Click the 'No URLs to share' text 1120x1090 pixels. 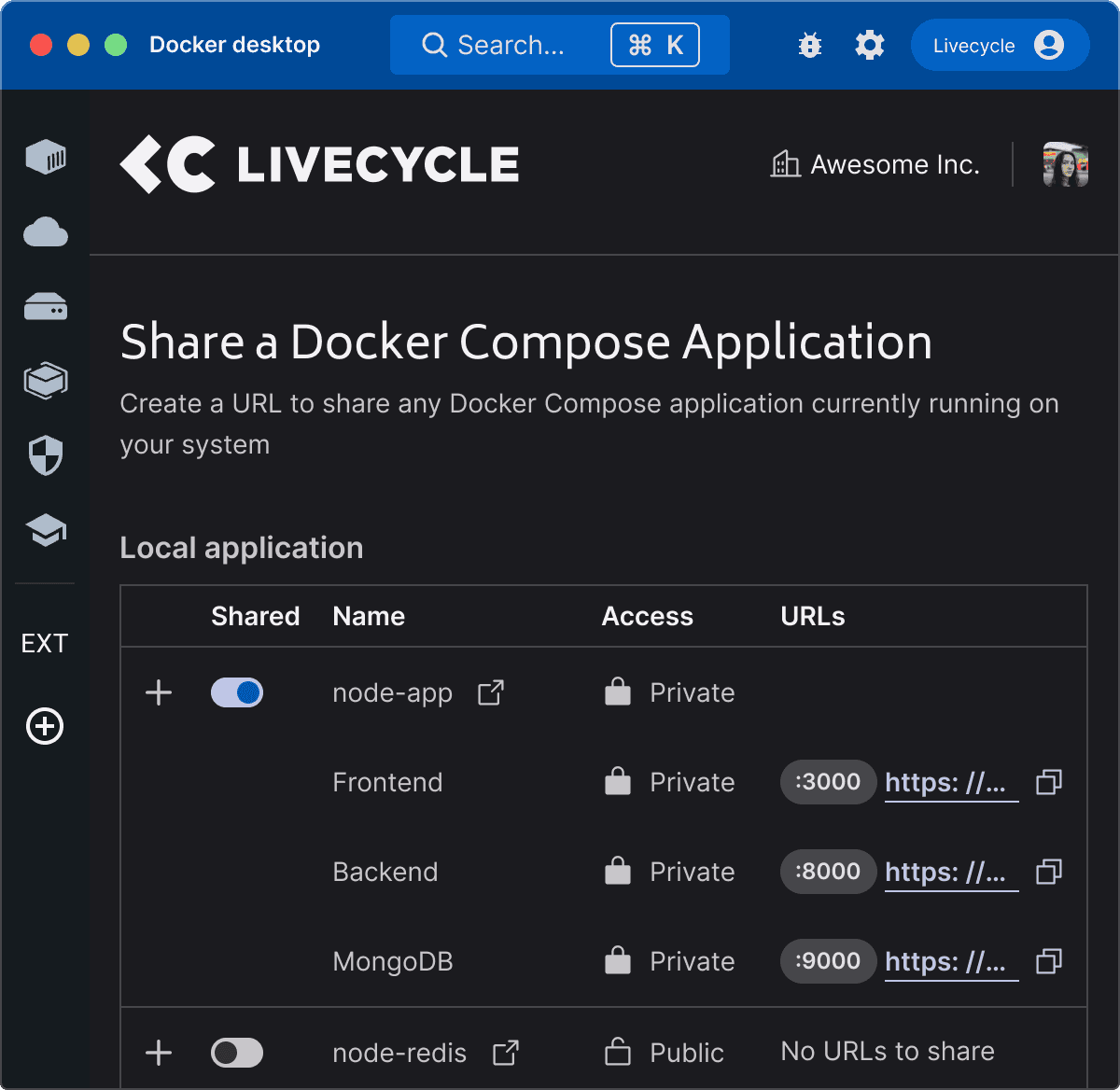pyautogui.click(x=888, y=1051)
